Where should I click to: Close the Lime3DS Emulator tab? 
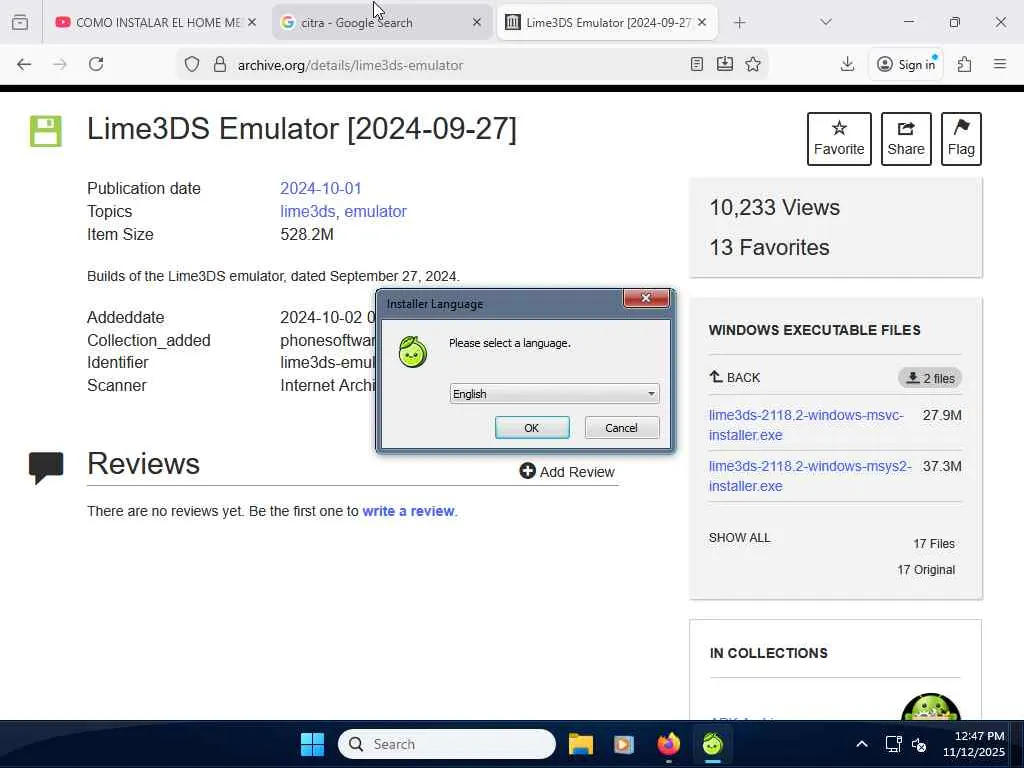(702, 22)
